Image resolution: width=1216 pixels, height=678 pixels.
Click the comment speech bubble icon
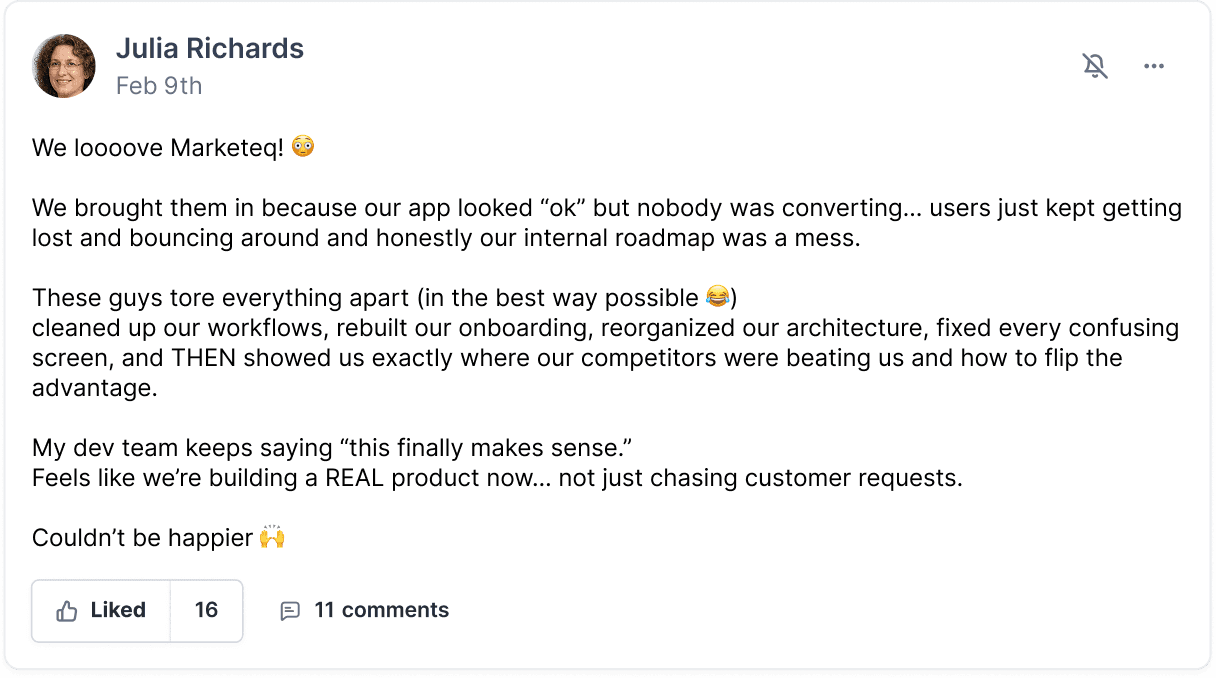[x=290, y=611]
